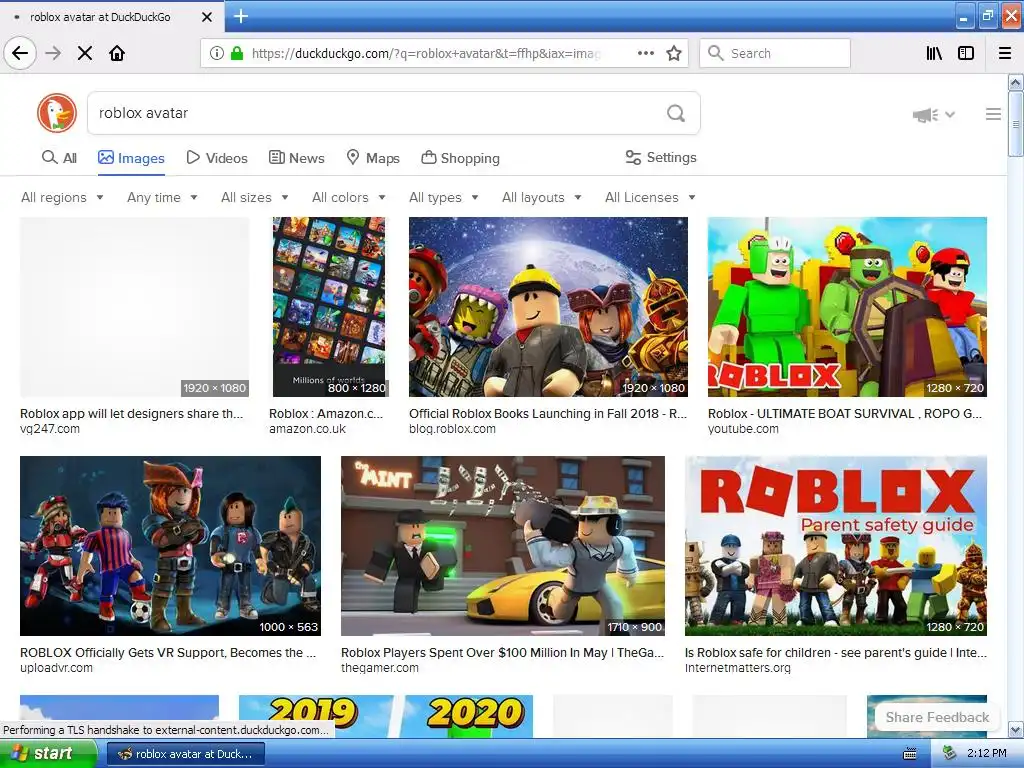1024x768 pixels.
Task: Open the browser home page
Action: tap(117, 53)
